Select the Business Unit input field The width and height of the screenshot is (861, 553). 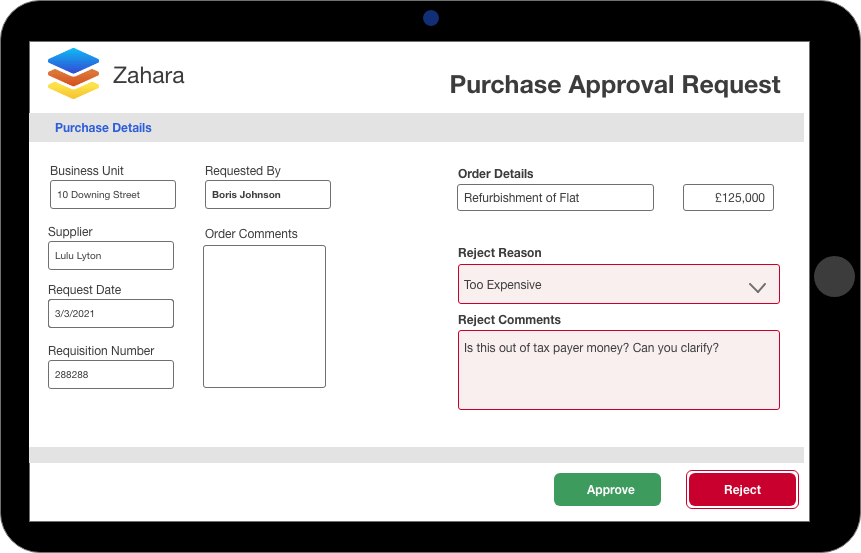point(112,195)
